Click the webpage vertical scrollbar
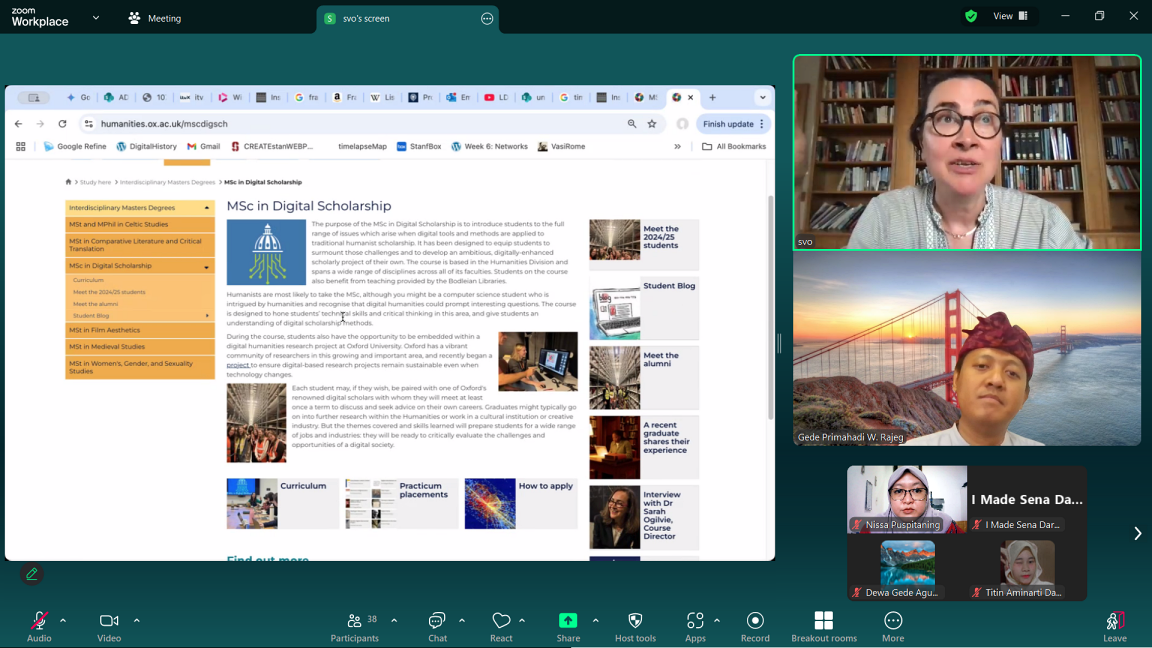 tap(771, 309)
